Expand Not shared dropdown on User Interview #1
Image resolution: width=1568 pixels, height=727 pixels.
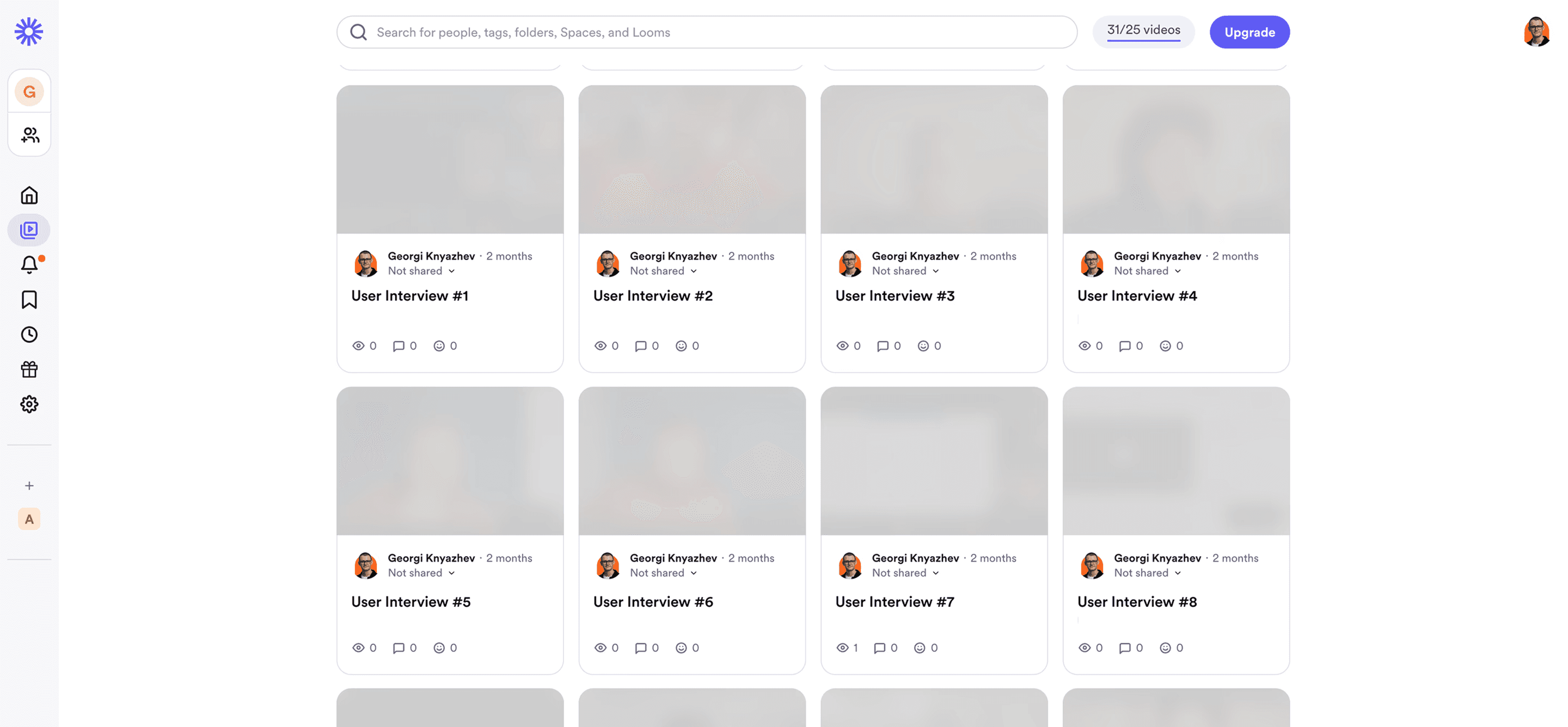pos(422,271)
